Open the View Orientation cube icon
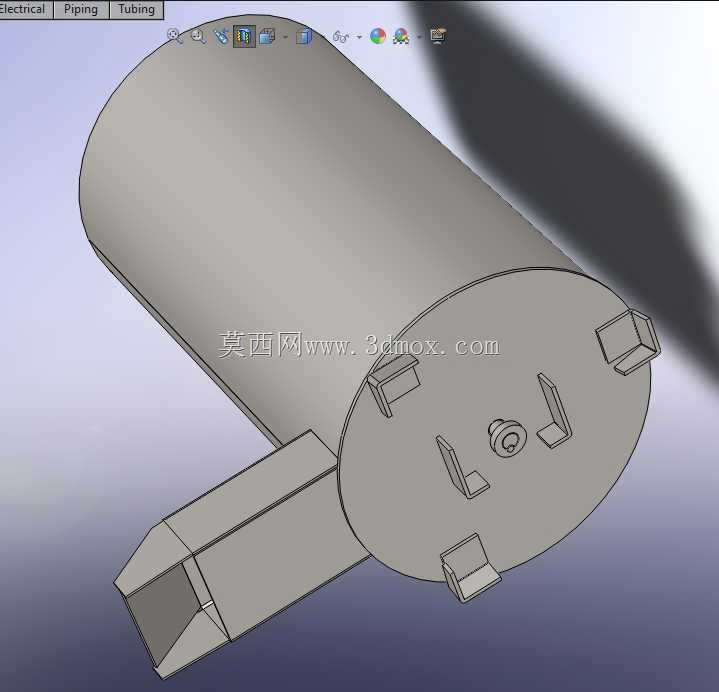The image size is (719, 692). pos(267,36)
